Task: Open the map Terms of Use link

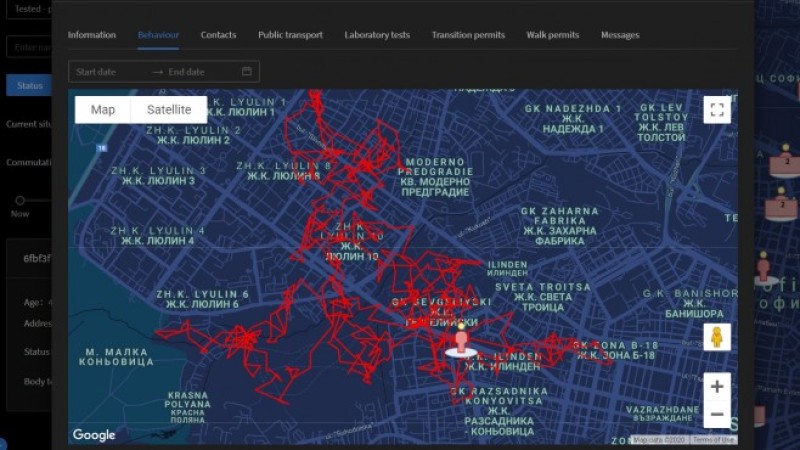Action: tap(713, 439)
